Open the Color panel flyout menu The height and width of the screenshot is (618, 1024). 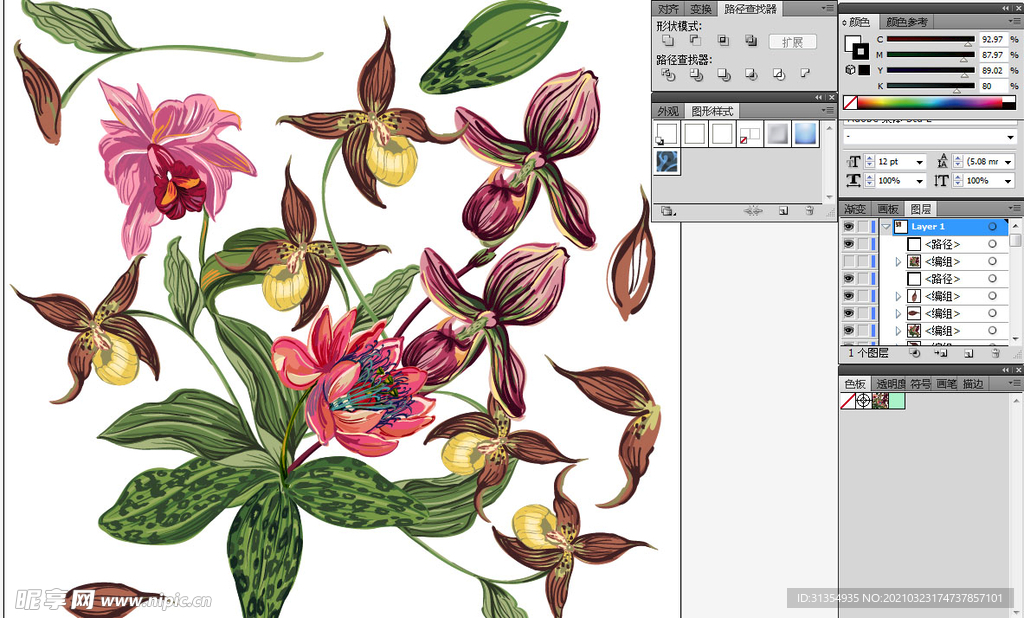[x=1014, y=22]
